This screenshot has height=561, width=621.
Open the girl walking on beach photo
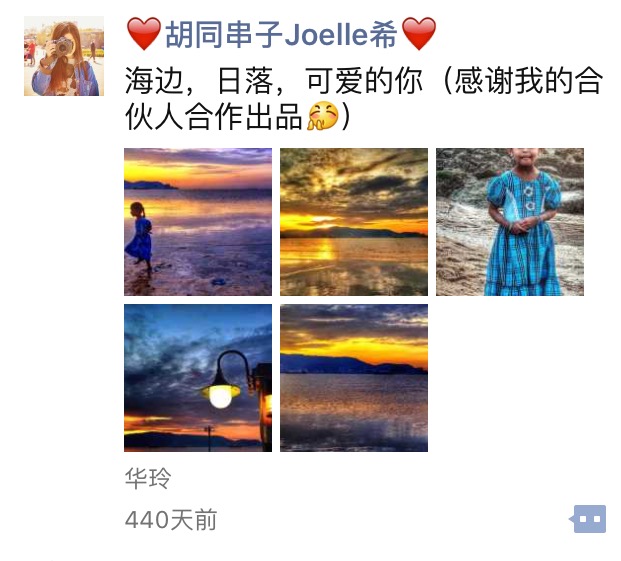[x=198, y=222]
